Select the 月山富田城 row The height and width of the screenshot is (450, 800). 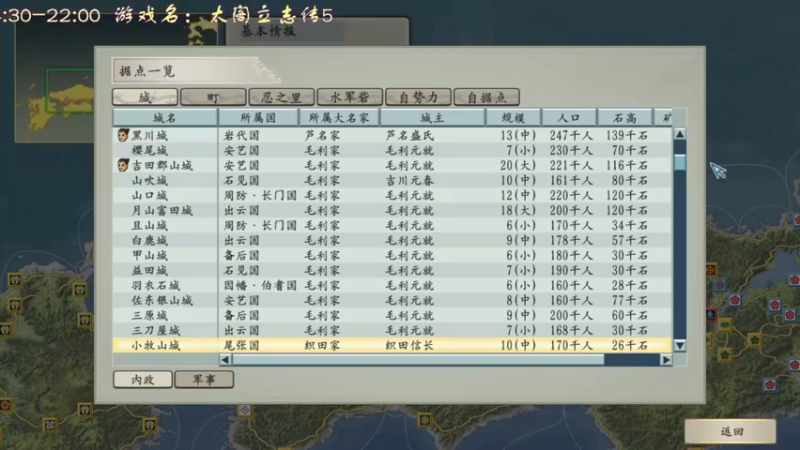(x=392, y=210)
